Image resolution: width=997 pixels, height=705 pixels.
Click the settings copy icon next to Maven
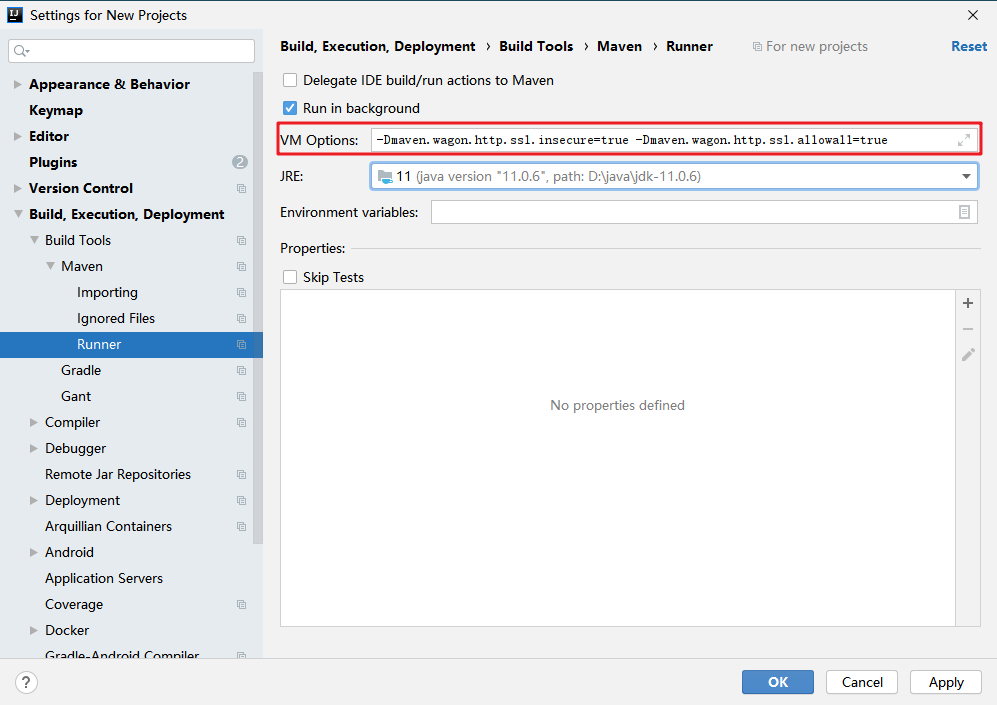coord(241,266)
